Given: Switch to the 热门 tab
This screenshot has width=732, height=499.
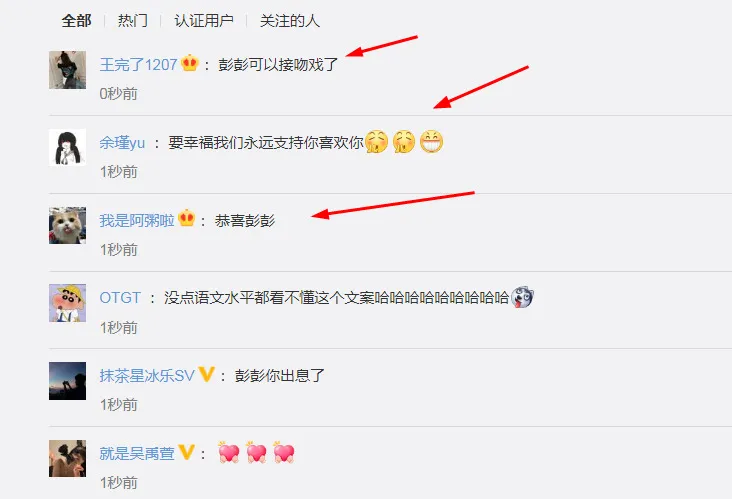Looking at the screenshot, I should point(133,21).
